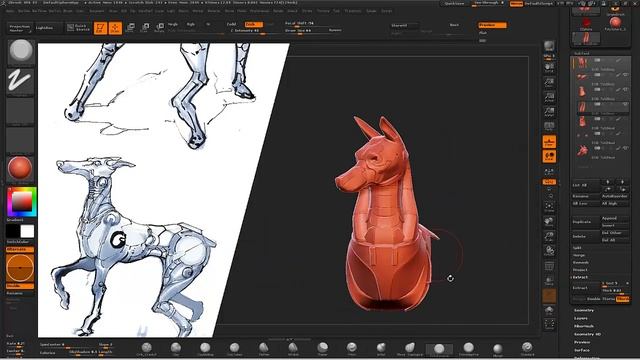640x360 pixels.
Task: Open the red material sphere picker
Action: click(x=20, y=169)
